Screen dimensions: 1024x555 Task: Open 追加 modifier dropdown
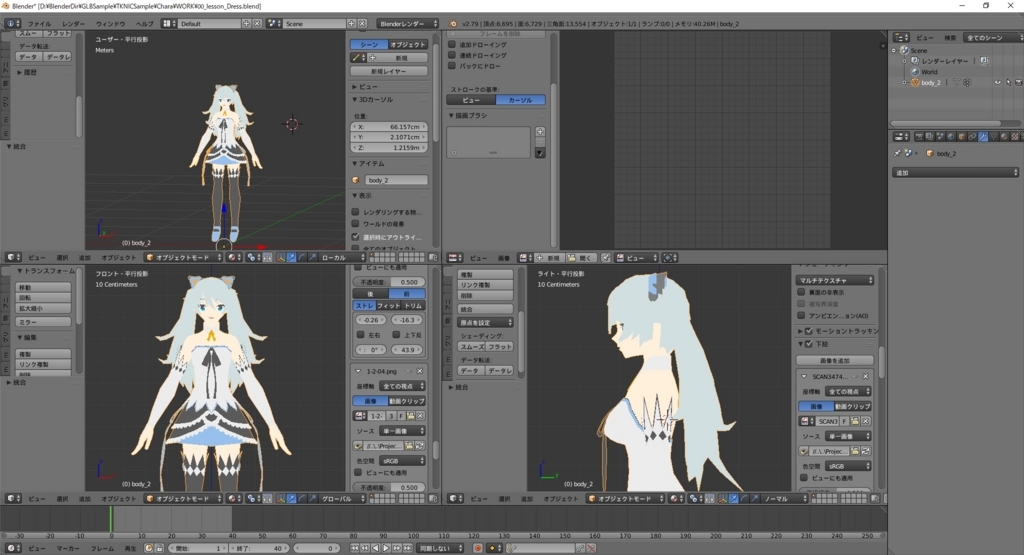point(955,172)
